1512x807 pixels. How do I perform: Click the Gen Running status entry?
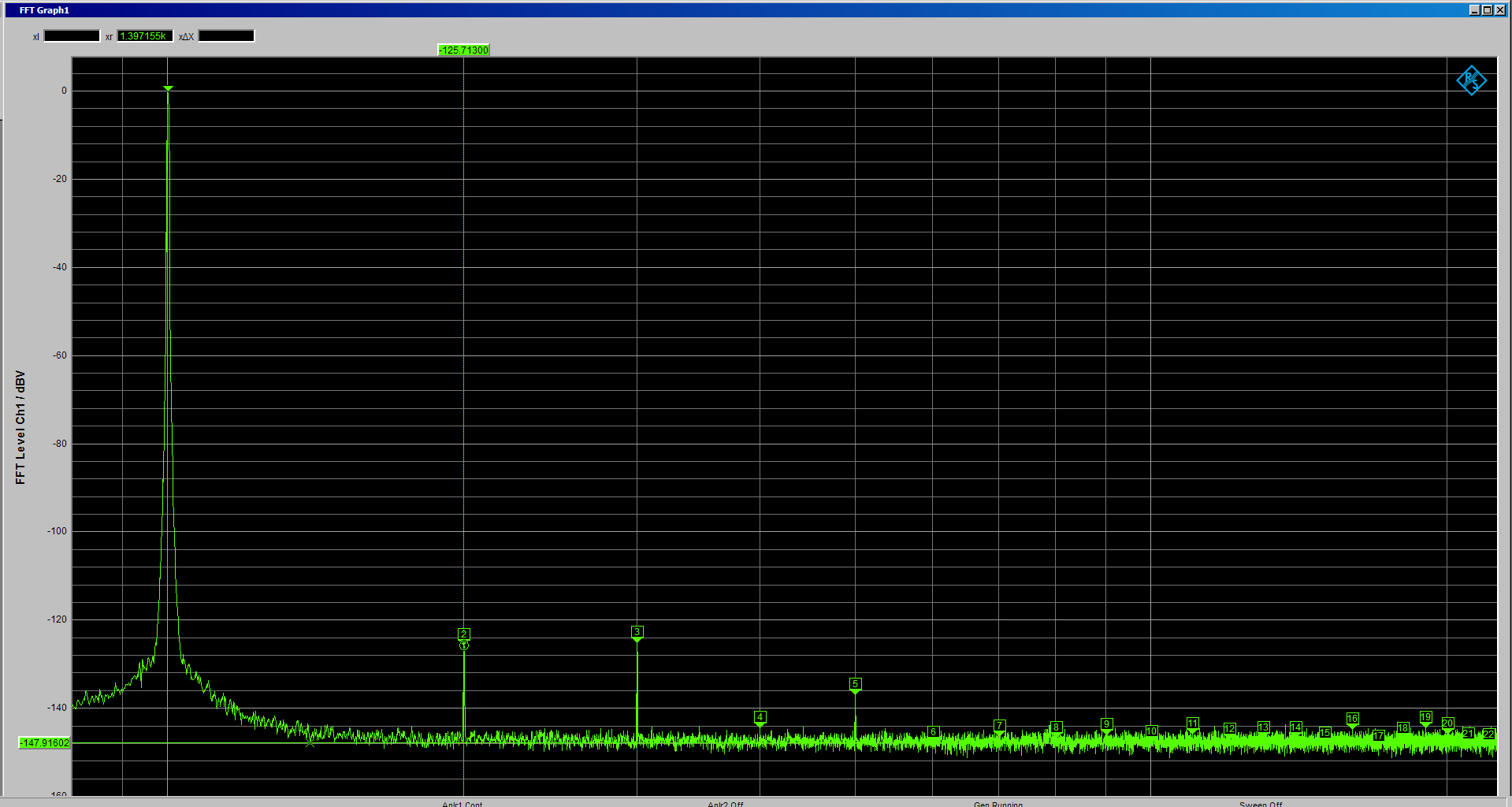[998, 804]
